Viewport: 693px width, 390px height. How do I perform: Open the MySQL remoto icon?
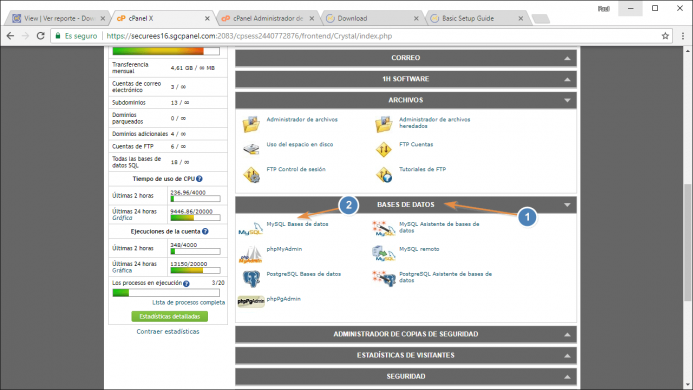tap(383, 253)
